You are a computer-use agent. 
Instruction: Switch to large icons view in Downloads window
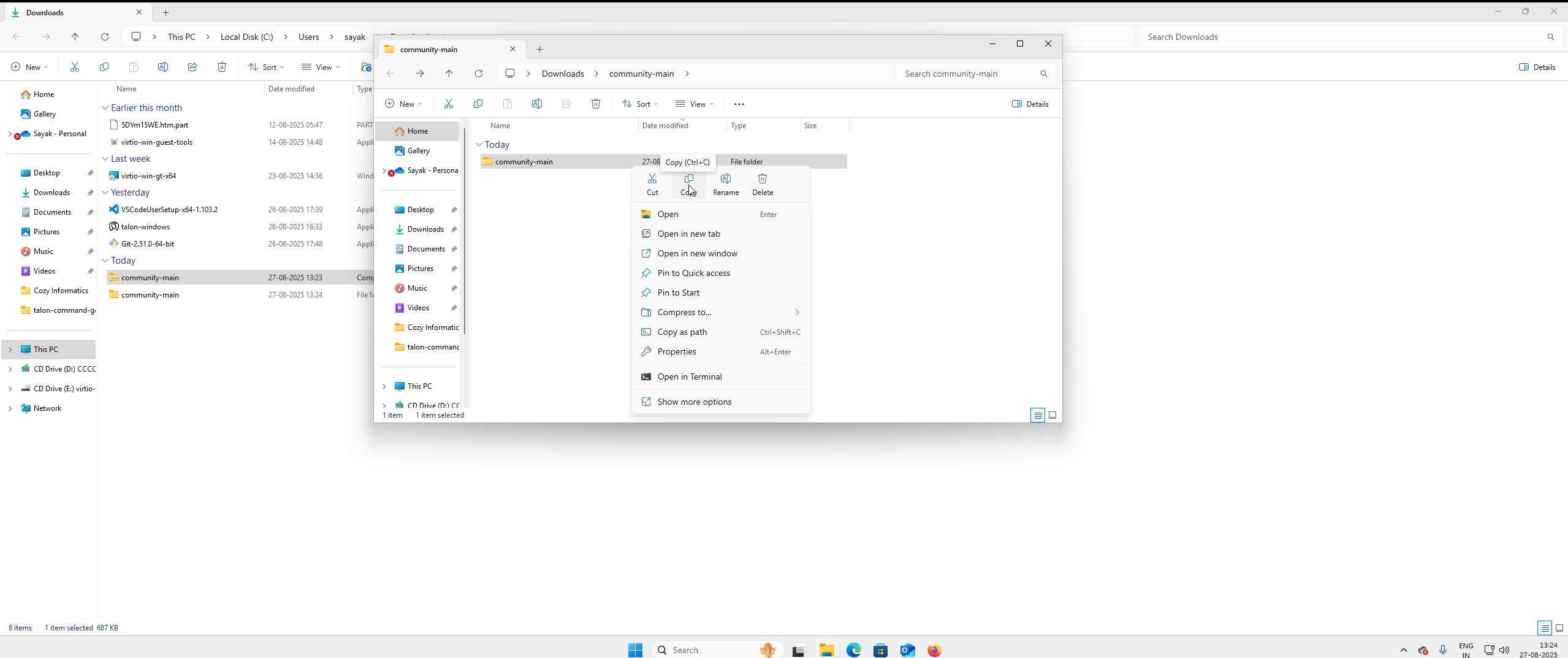click(1559, 628)
